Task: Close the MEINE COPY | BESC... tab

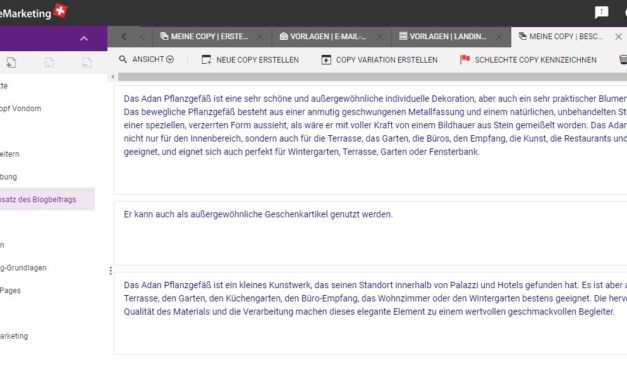Action: 618,37
